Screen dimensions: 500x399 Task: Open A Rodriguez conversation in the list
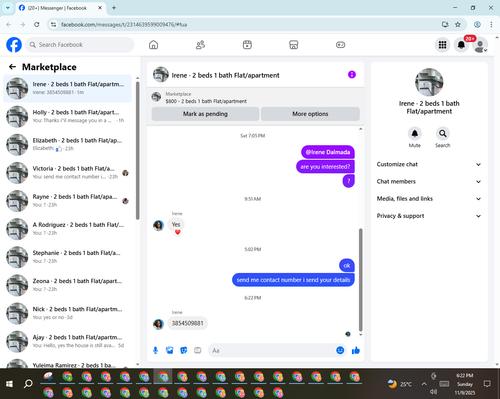67,229
